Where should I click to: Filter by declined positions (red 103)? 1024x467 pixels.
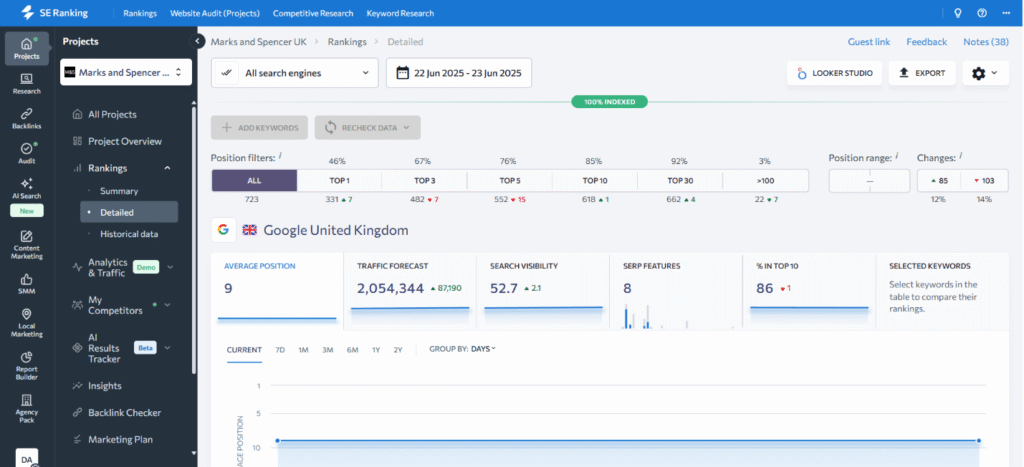pos(983,181)
